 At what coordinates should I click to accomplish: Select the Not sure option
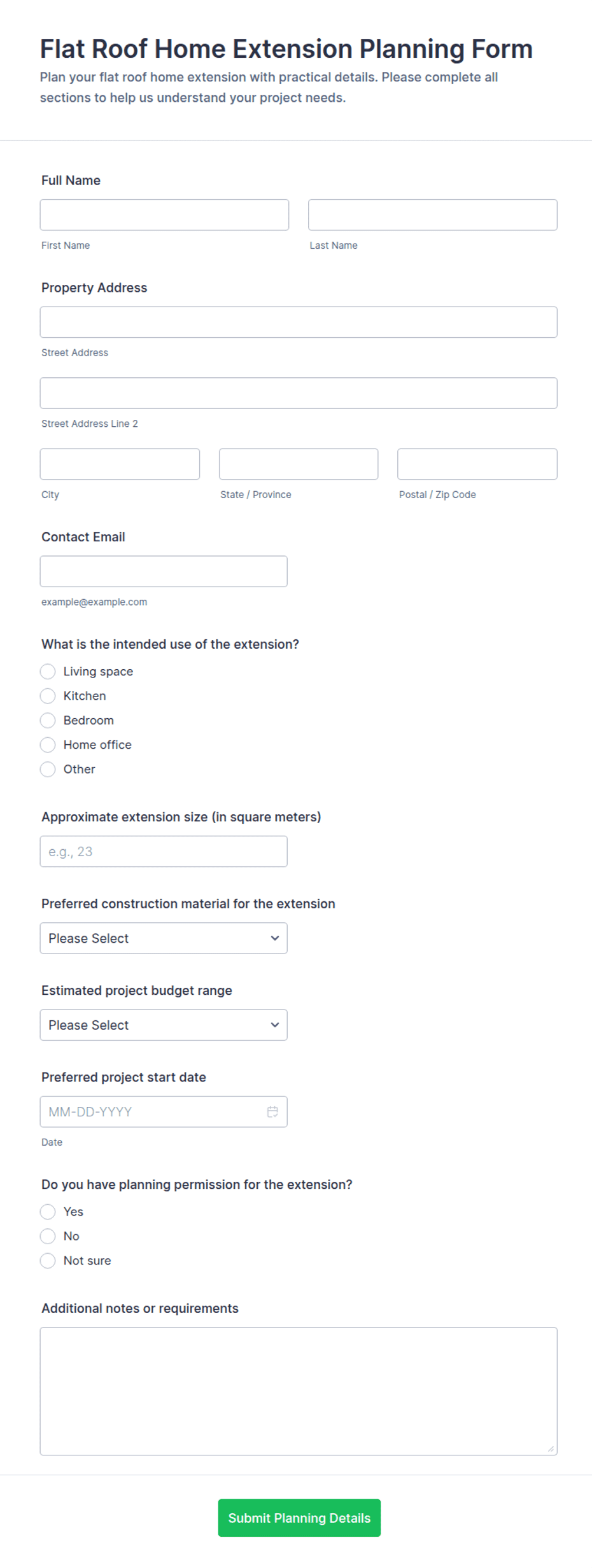(48, 1260)
